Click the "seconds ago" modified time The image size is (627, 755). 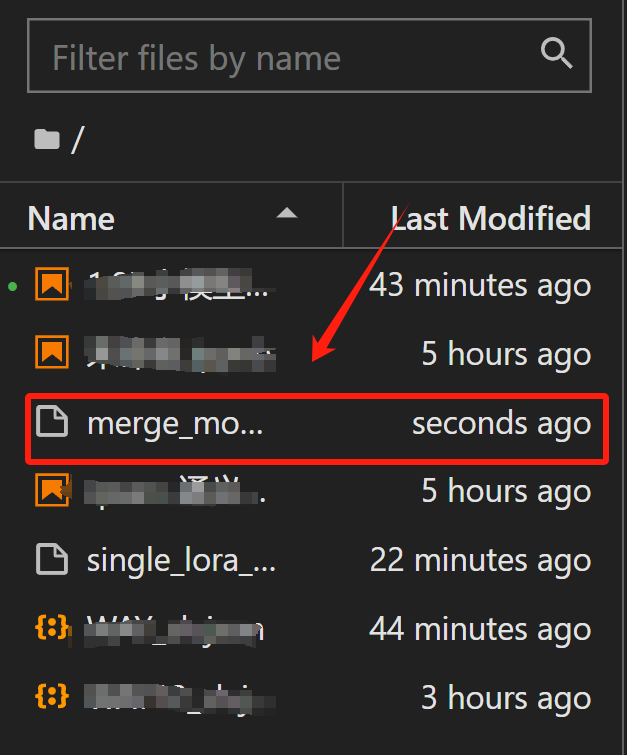(x=501, y=424)
